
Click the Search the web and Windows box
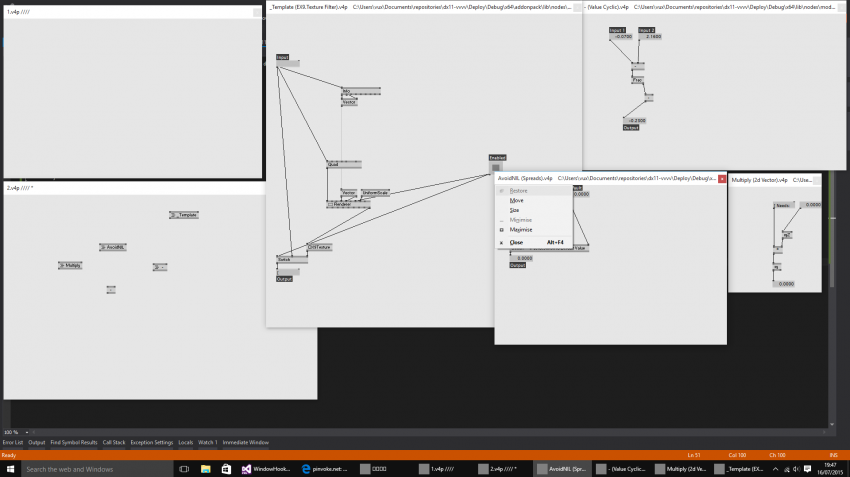[90, 468]
